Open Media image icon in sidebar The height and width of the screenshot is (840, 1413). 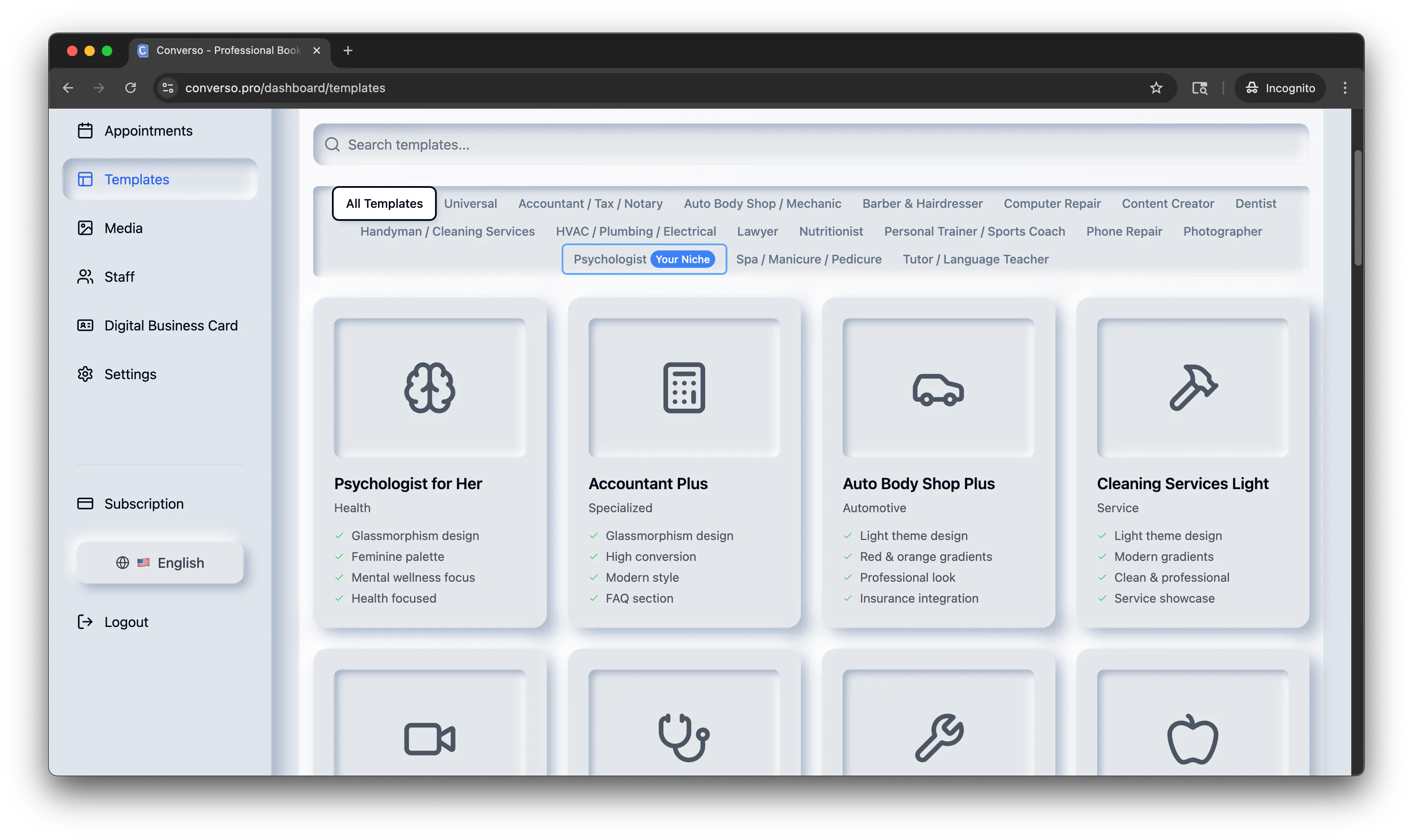coord(85,228)
